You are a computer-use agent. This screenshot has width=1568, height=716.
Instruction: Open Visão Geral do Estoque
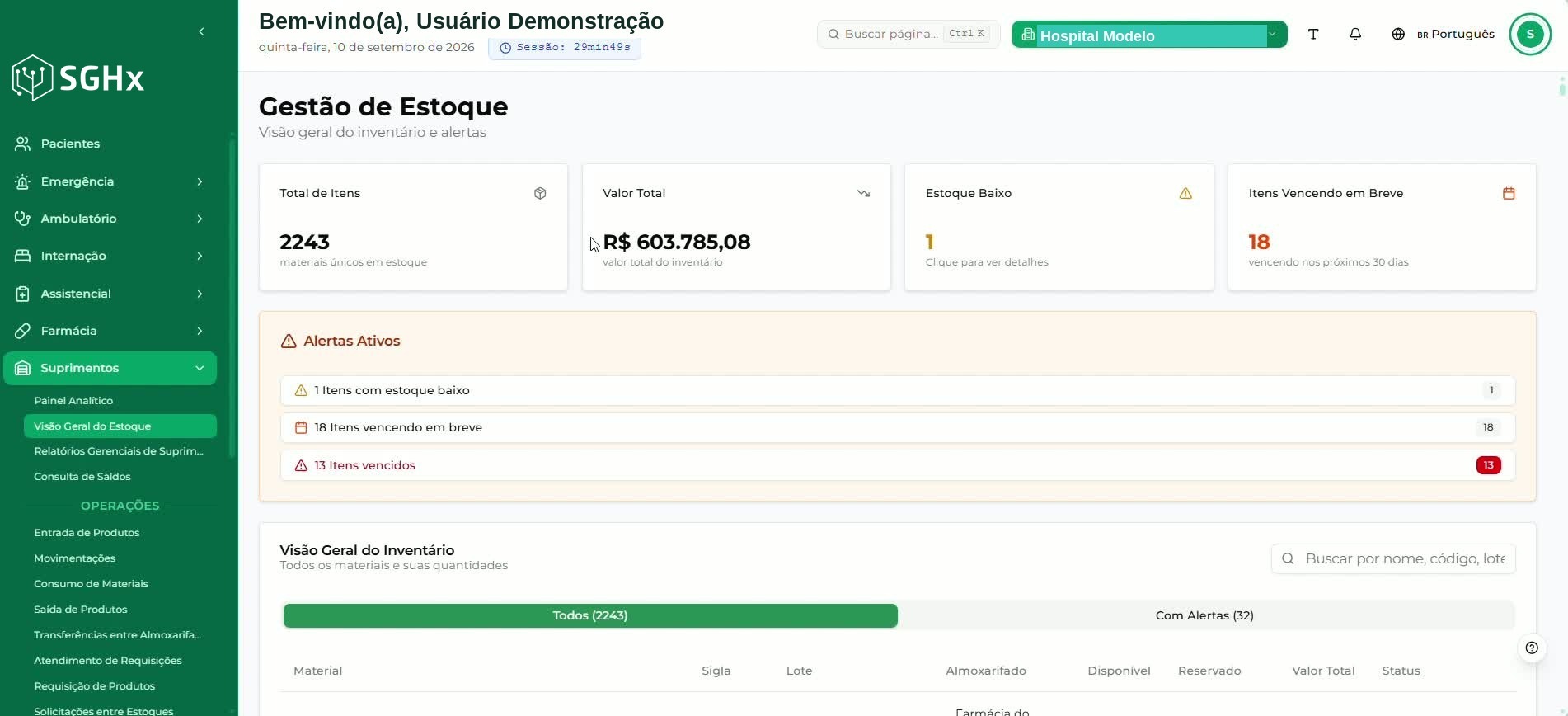[120, 426]
